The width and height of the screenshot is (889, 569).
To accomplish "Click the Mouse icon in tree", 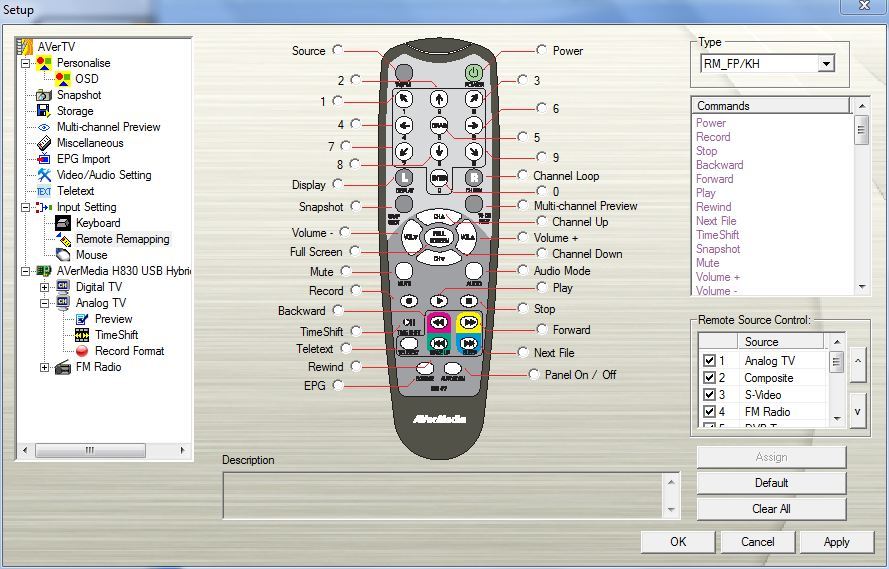I will click(x=63, y=254).
